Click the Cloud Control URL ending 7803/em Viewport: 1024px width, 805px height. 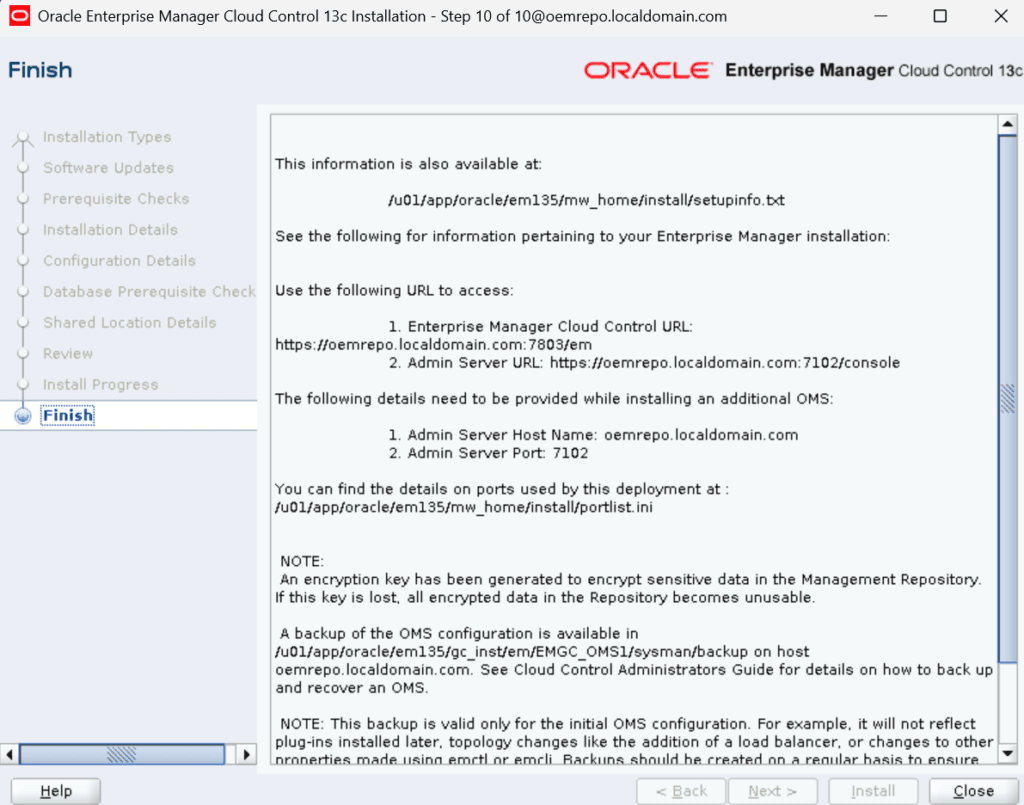434,345
